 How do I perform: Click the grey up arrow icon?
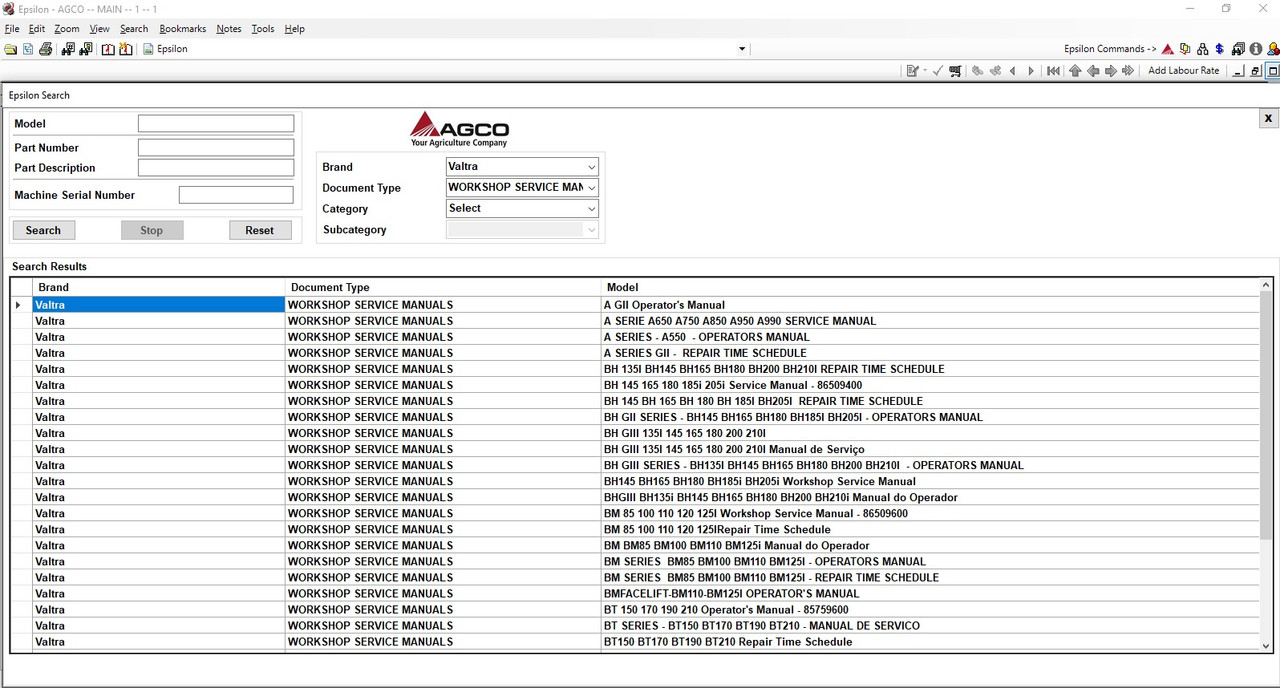tap(1075, 71)
